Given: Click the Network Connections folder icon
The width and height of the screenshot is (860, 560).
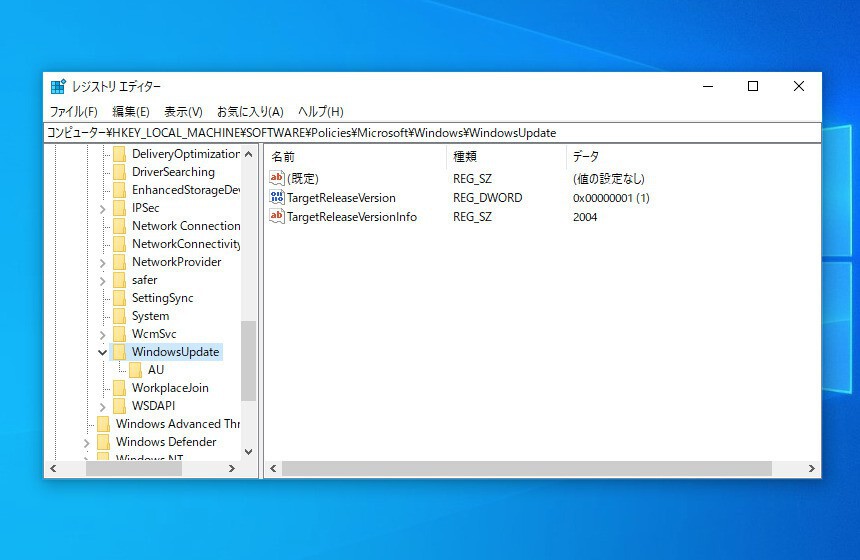Looking at the screenshot, I should click(120, 226).
